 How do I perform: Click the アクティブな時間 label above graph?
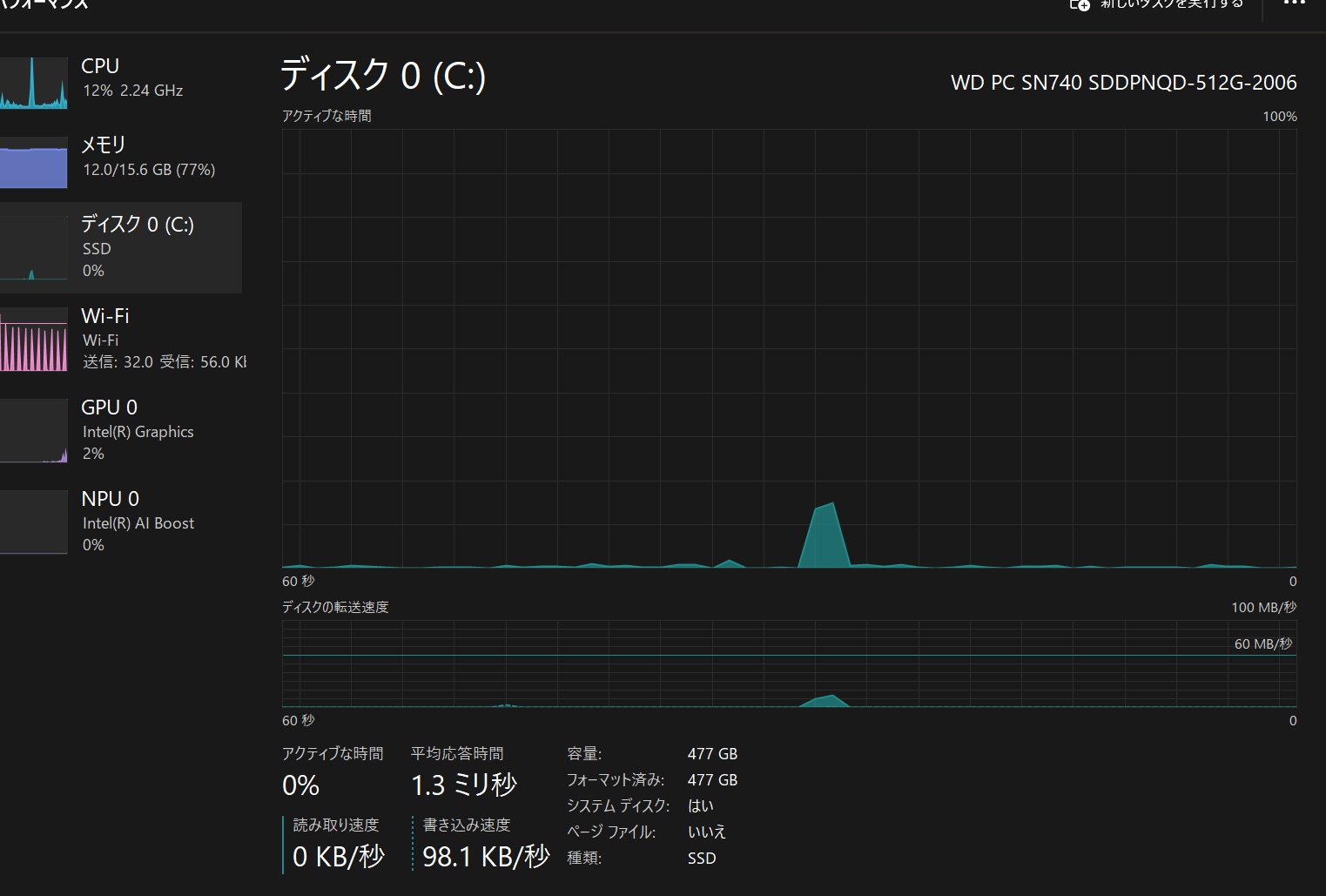pos(326,116)
